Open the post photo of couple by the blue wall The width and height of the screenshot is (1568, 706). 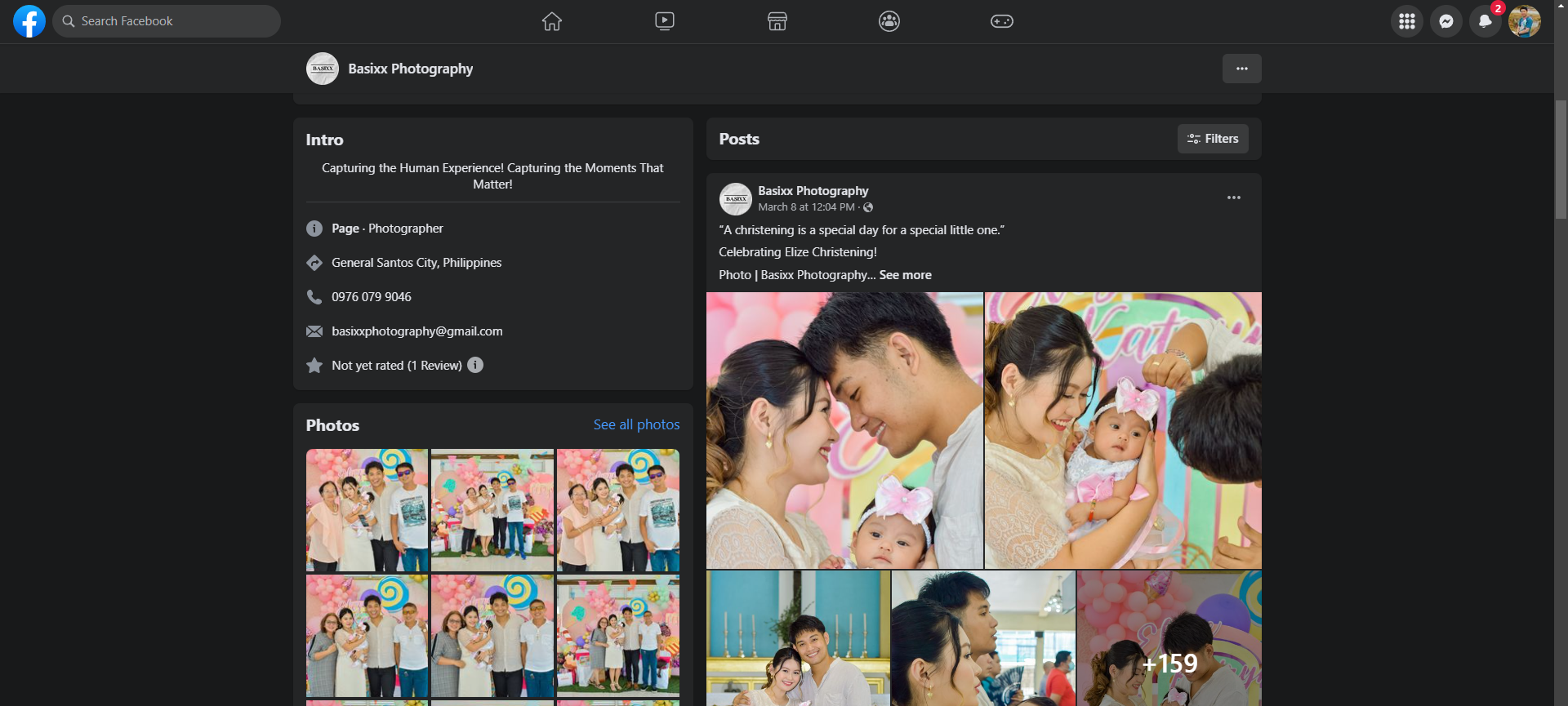click(798, 638)
